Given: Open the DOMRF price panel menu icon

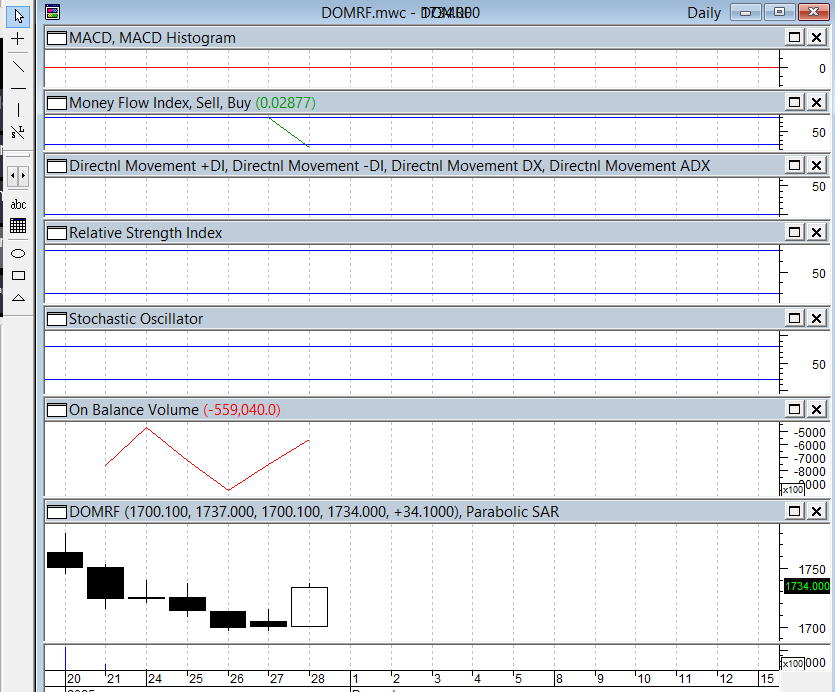Looking at the screenshot, I should pyautogui.click(x=57, y=512).
